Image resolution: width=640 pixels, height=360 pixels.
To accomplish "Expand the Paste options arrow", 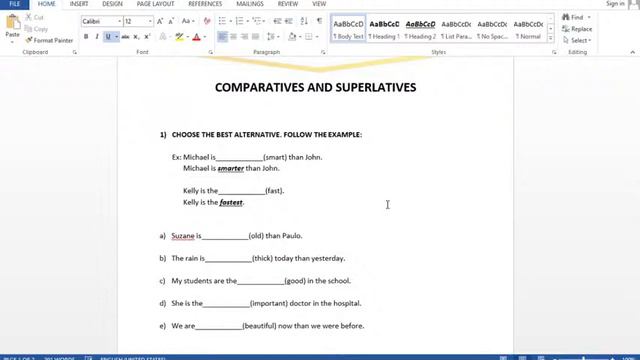I will pyautogui.click(x=12, y=42).
